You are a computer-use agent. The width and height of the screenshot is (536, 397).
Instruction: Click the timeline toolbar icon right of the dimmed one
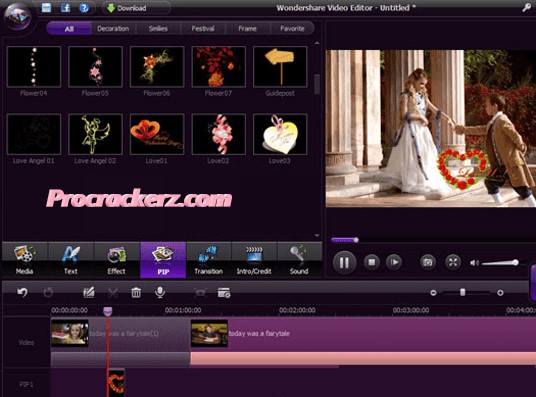click(x=224, y=293)
